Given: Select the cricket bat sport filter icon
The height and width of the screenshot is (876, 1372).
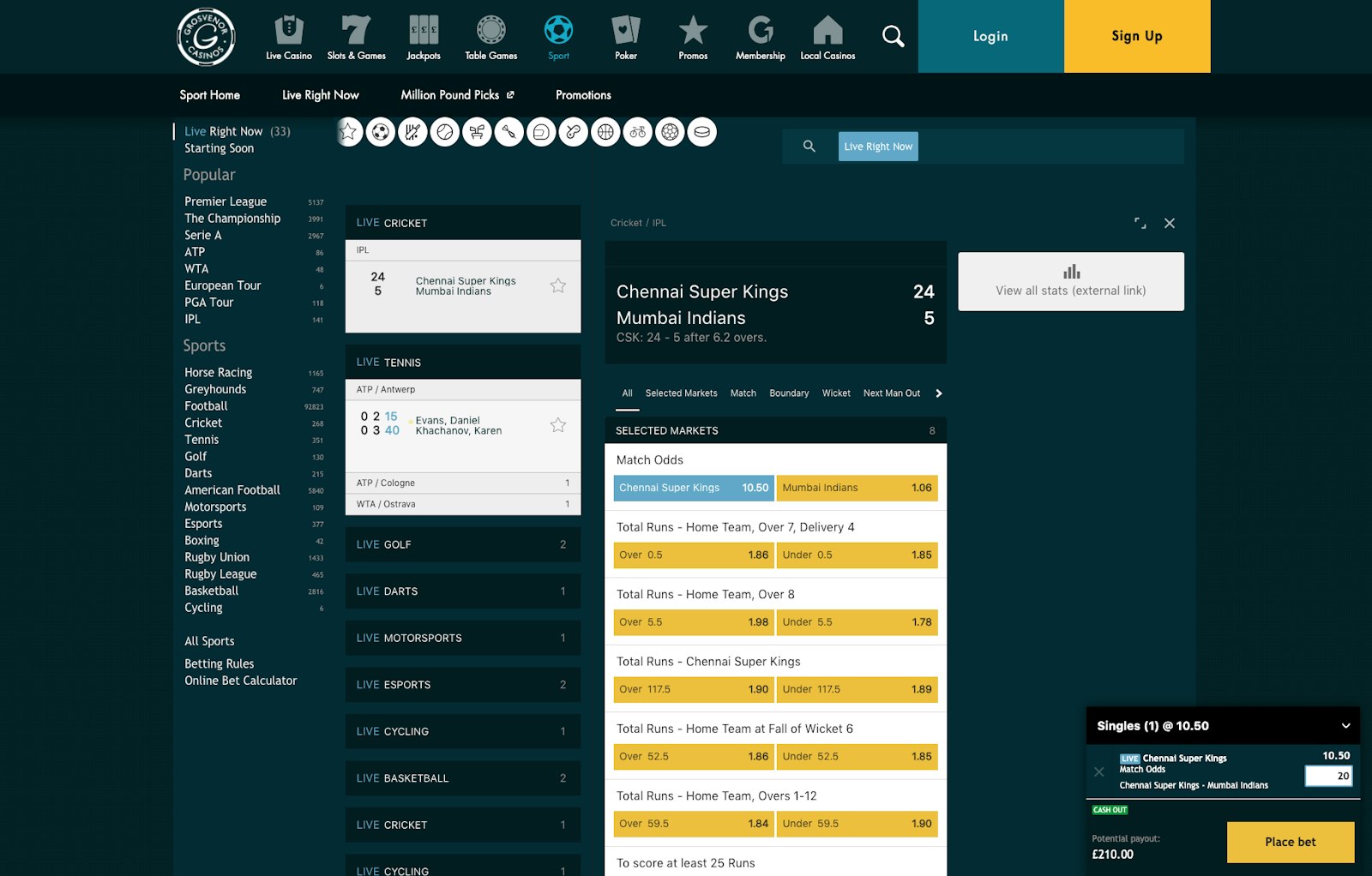Looking at the screenshot, I should (412, 132).
